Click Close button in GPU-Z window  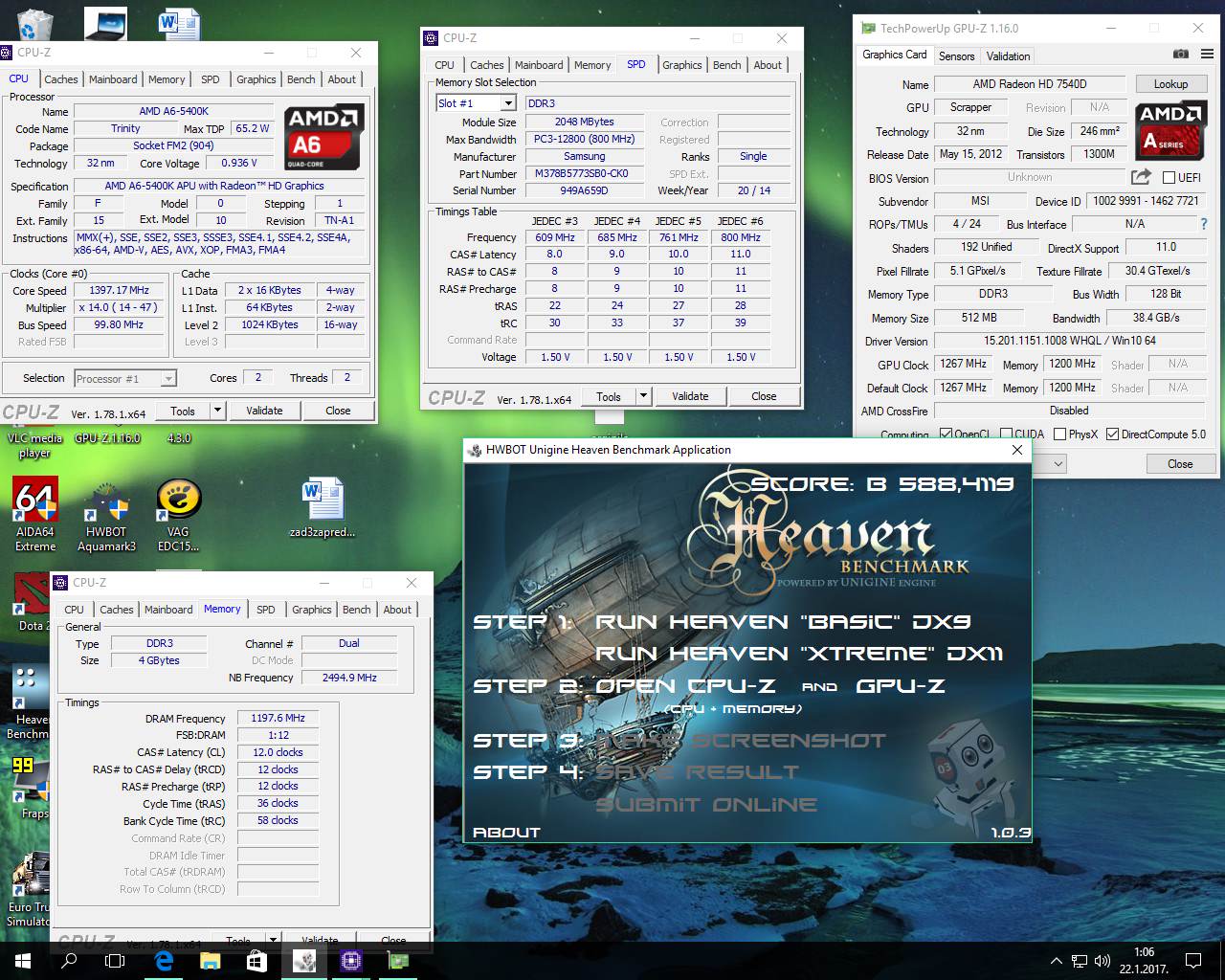pos(1179,464)
